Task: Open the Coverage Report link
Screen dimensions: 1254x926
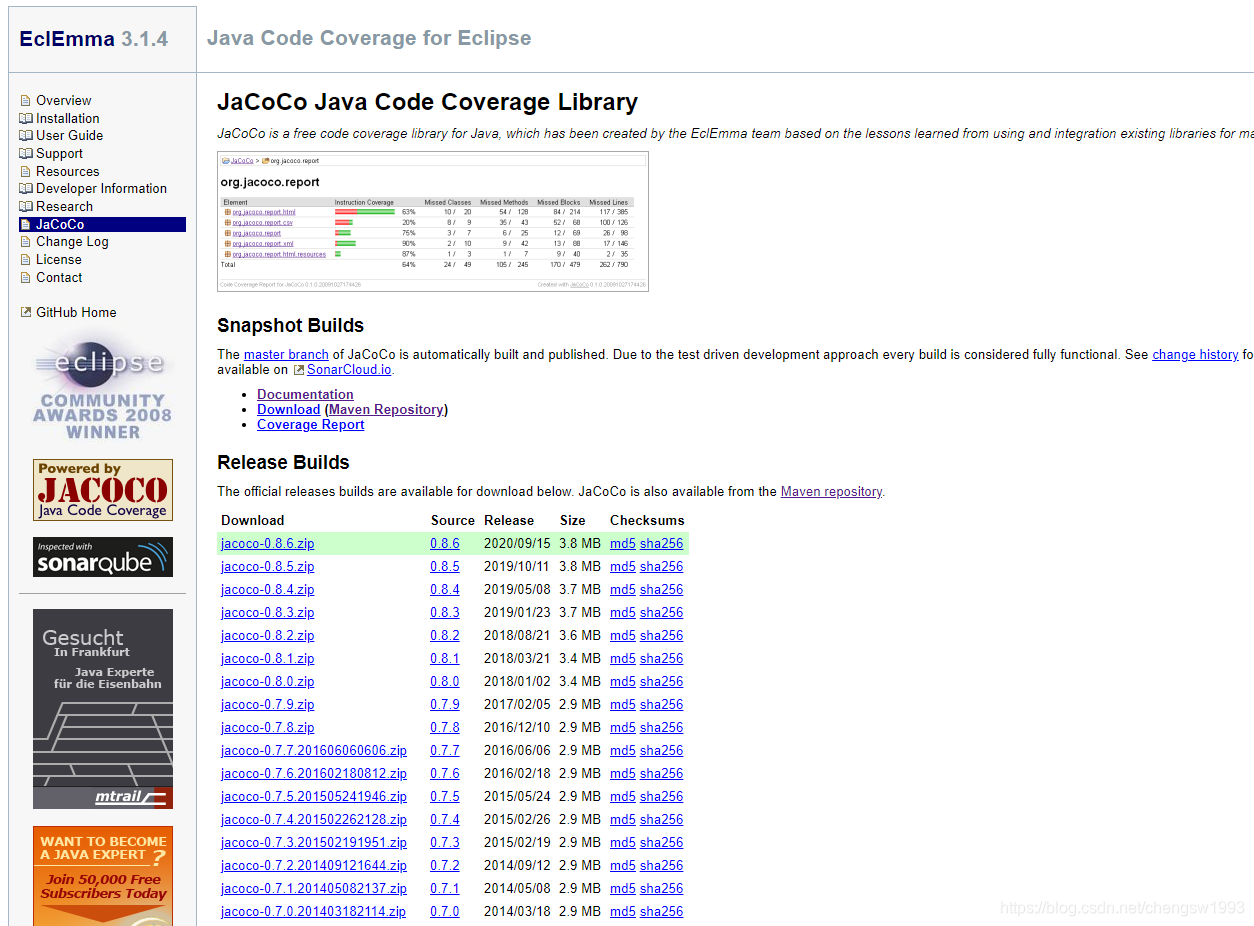Action: [310, 424]
